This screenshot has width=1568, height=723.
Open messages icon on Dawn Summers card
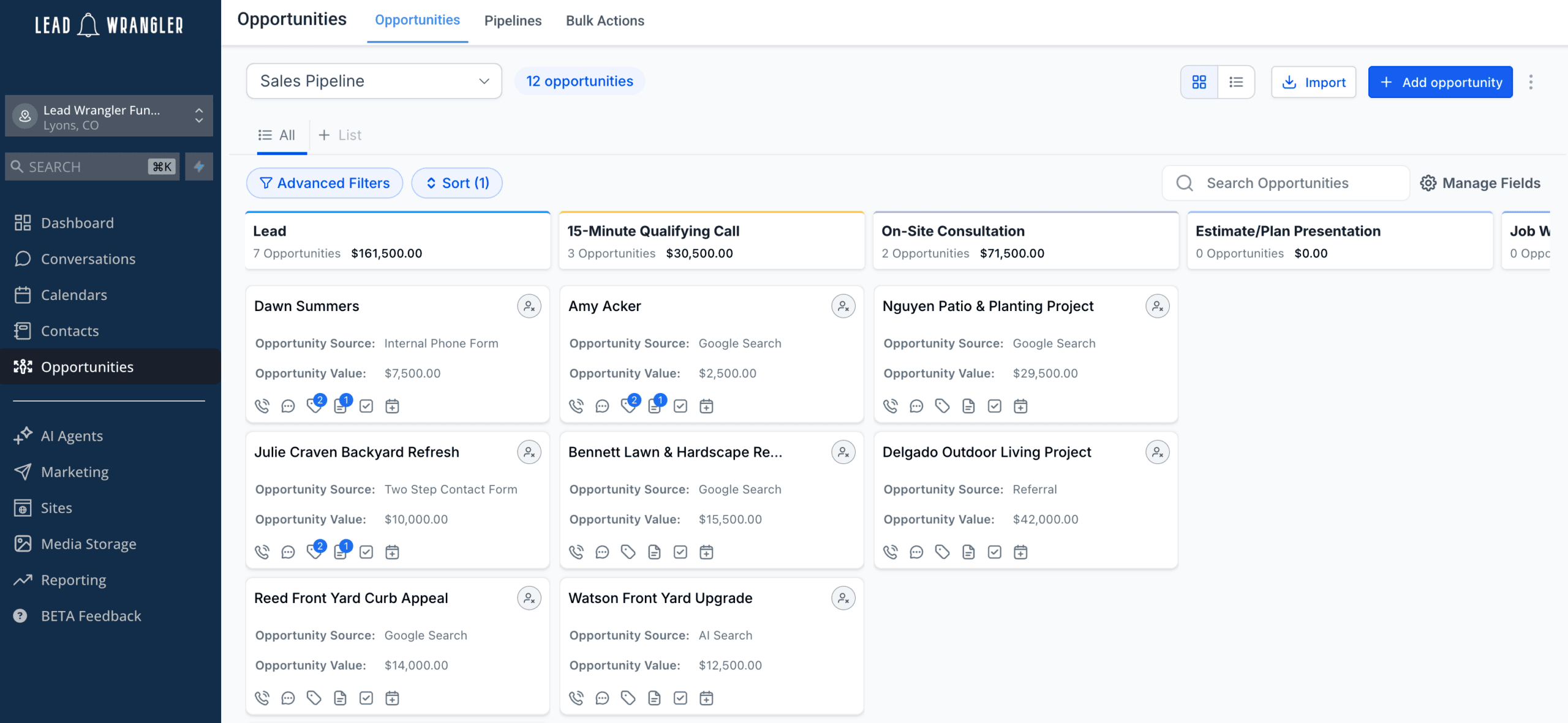coord(288,406)
